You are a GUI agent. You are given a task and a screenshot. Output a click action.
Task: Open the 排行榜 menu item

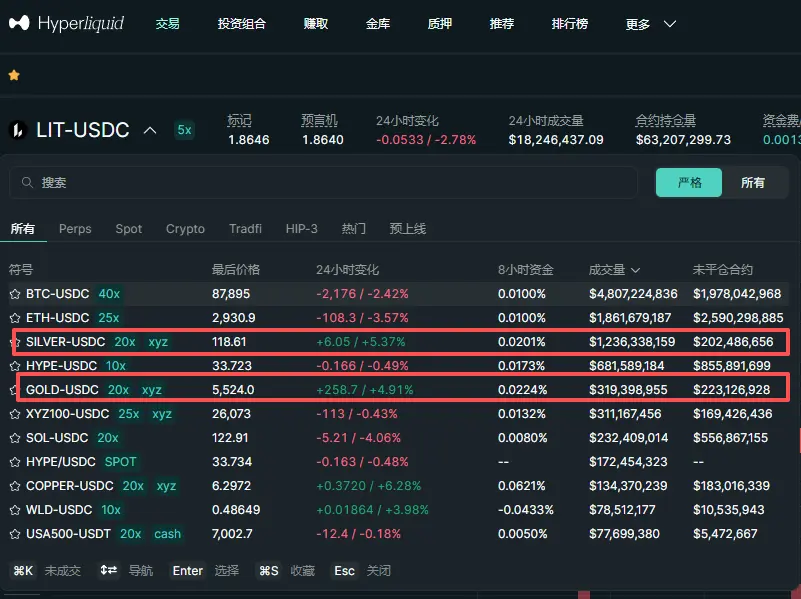point(570,23)
